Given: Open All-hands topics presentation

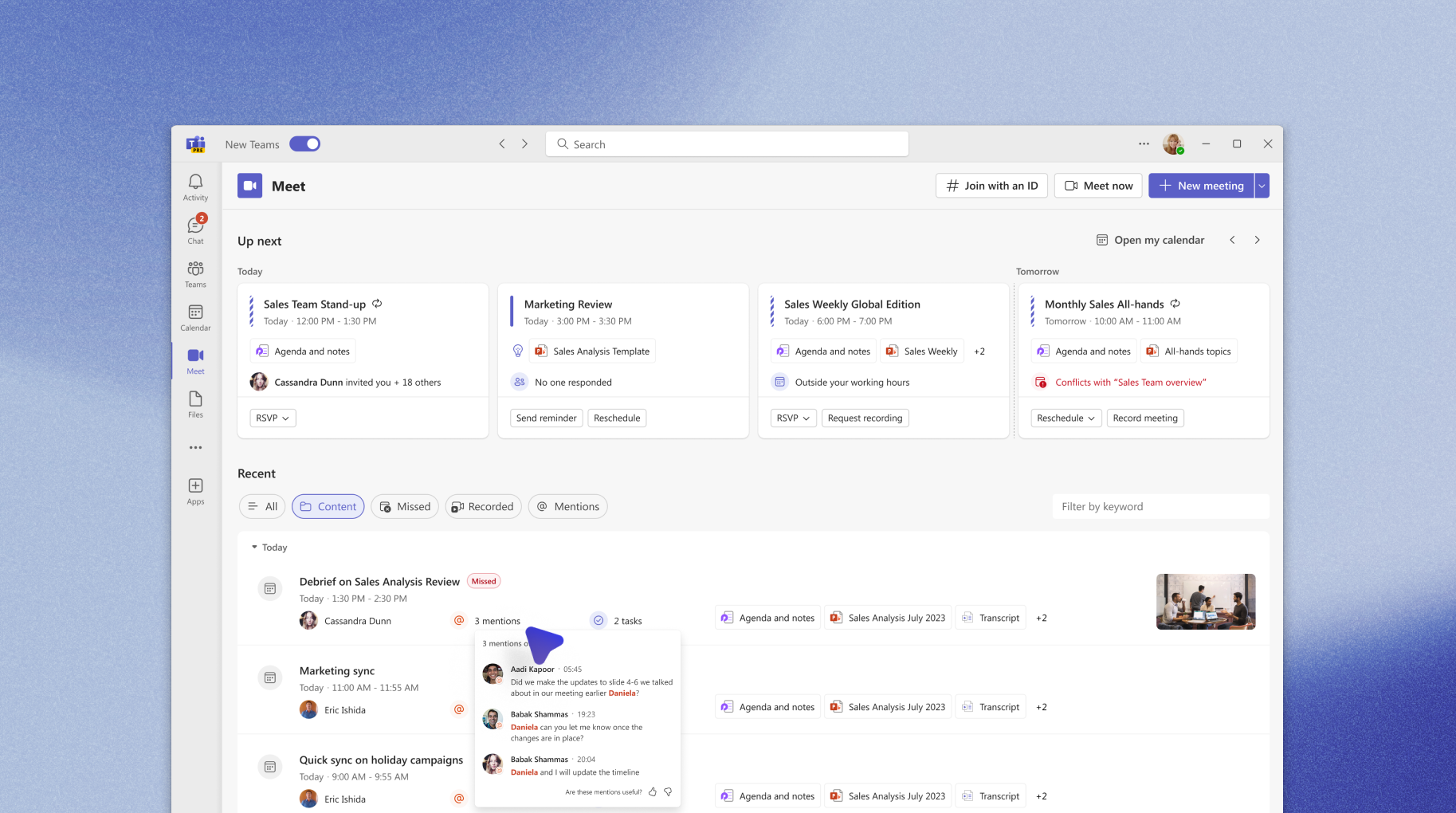Looking at the screenshot, I should pyautogui.click(x=1189, y=352).
